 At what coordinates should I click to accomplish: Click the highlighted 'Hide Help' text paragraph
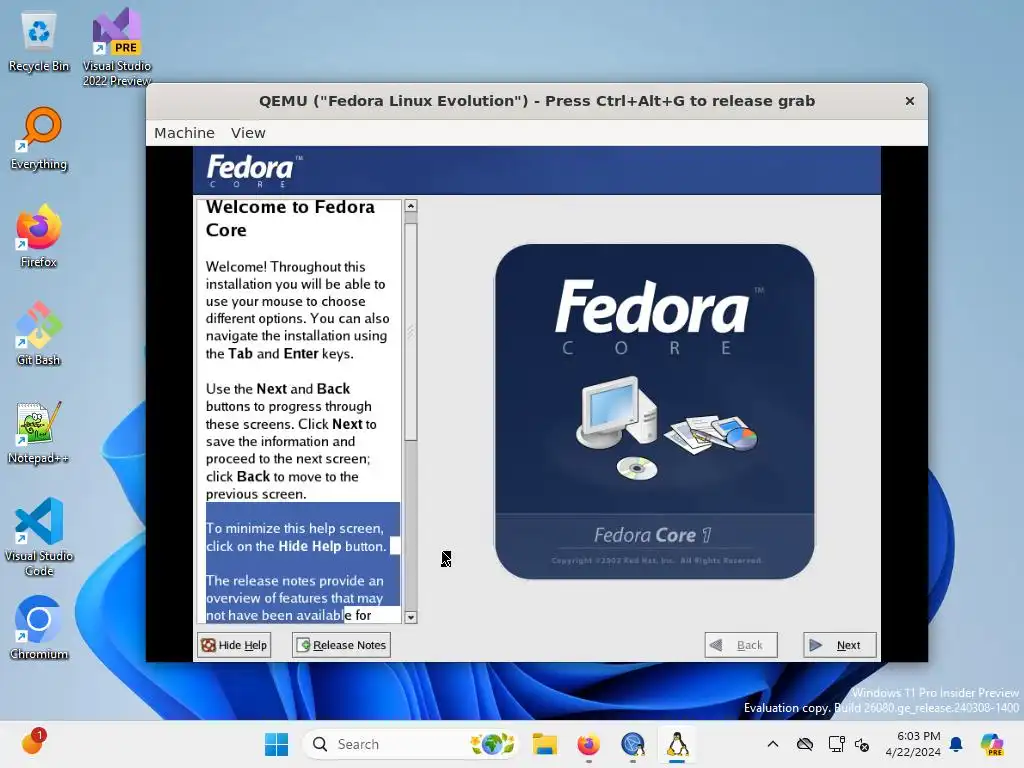click(x=296, y=537)
